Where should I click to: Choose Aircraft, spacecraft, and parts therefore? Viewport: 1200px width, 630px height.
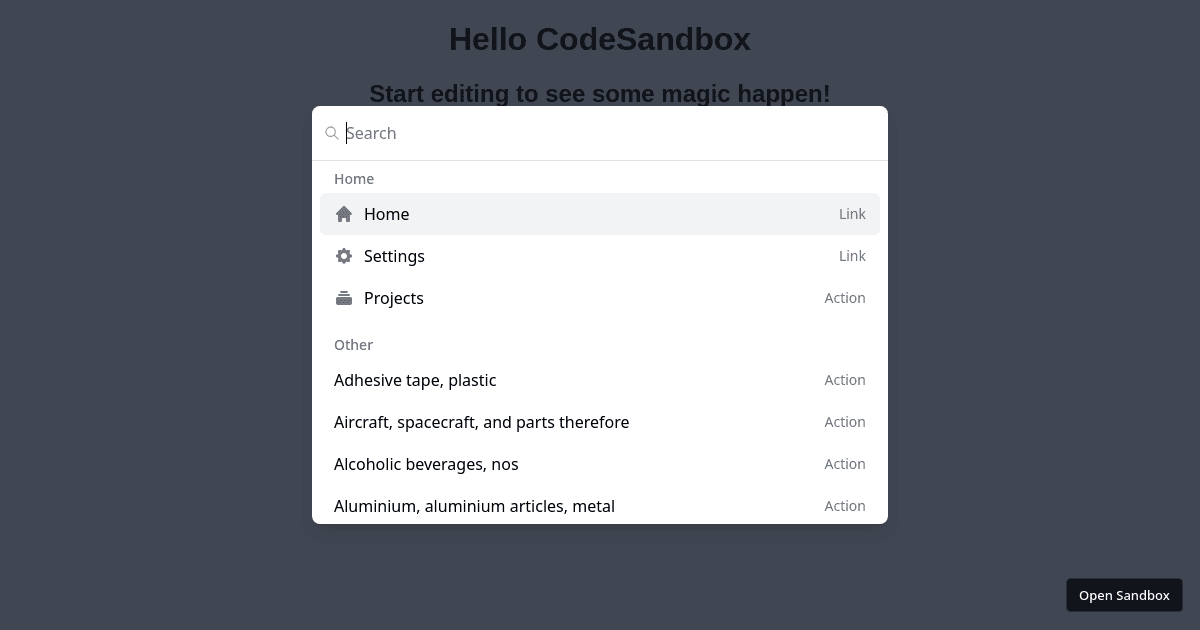[600, 422]
